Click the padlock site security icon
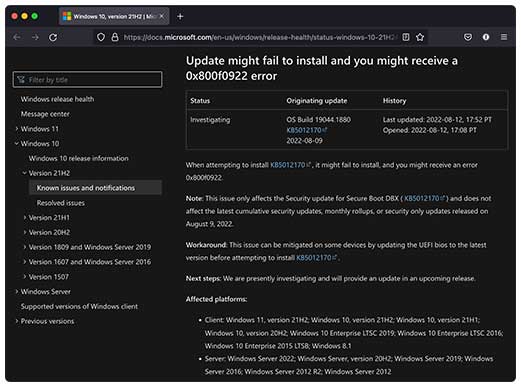Screen dimensions: 521x387 coord(115,37)
